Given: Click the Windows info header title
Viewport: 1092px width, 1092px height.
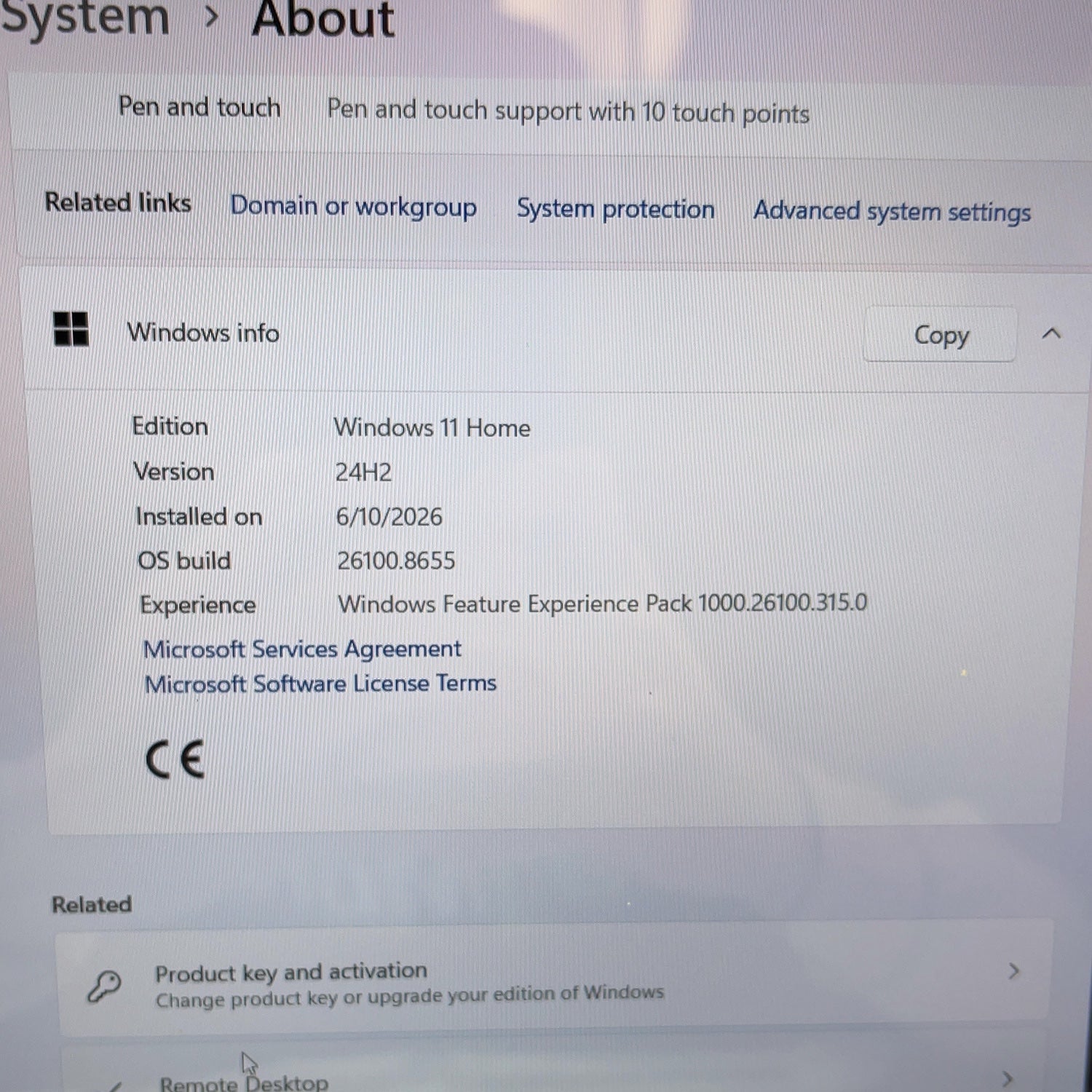Looking at the screenshot, I should [203, 333].
